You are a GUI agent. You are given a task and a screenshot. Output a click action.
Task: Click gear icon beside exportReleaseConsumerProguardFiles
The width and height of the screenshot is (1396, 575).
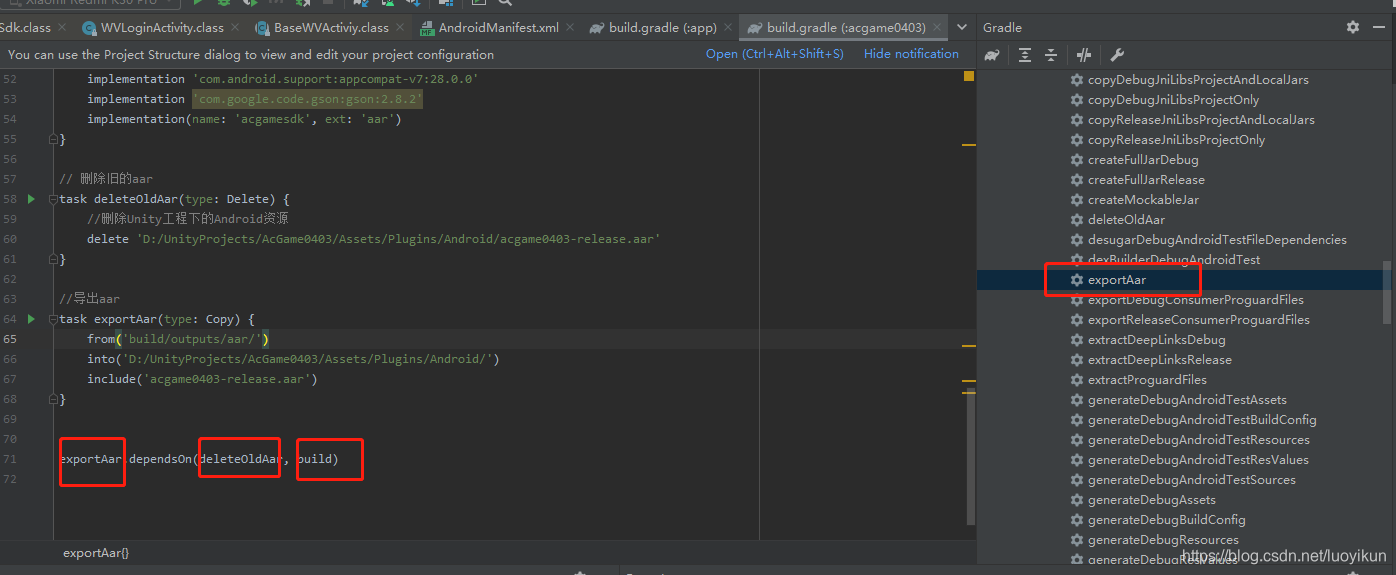coord(1077,320)
